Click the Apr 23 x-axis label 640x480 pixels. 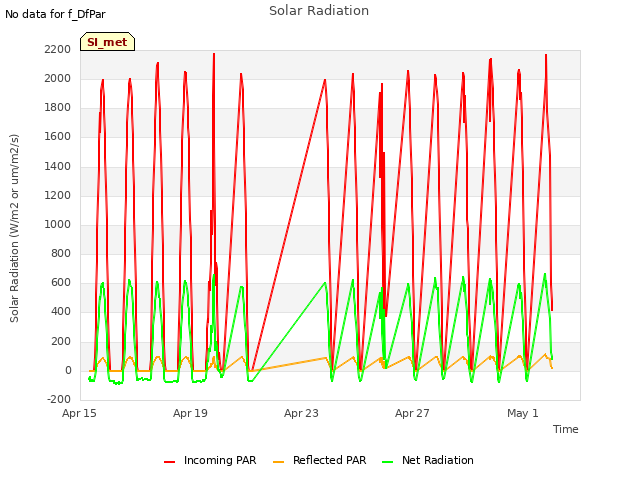301,413
